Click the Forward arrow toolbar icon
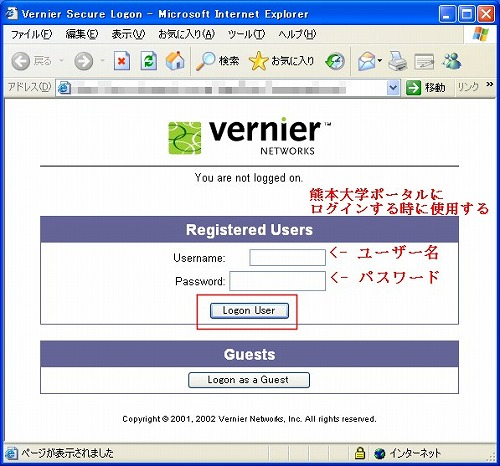500x466 pixels. point(83,61)
